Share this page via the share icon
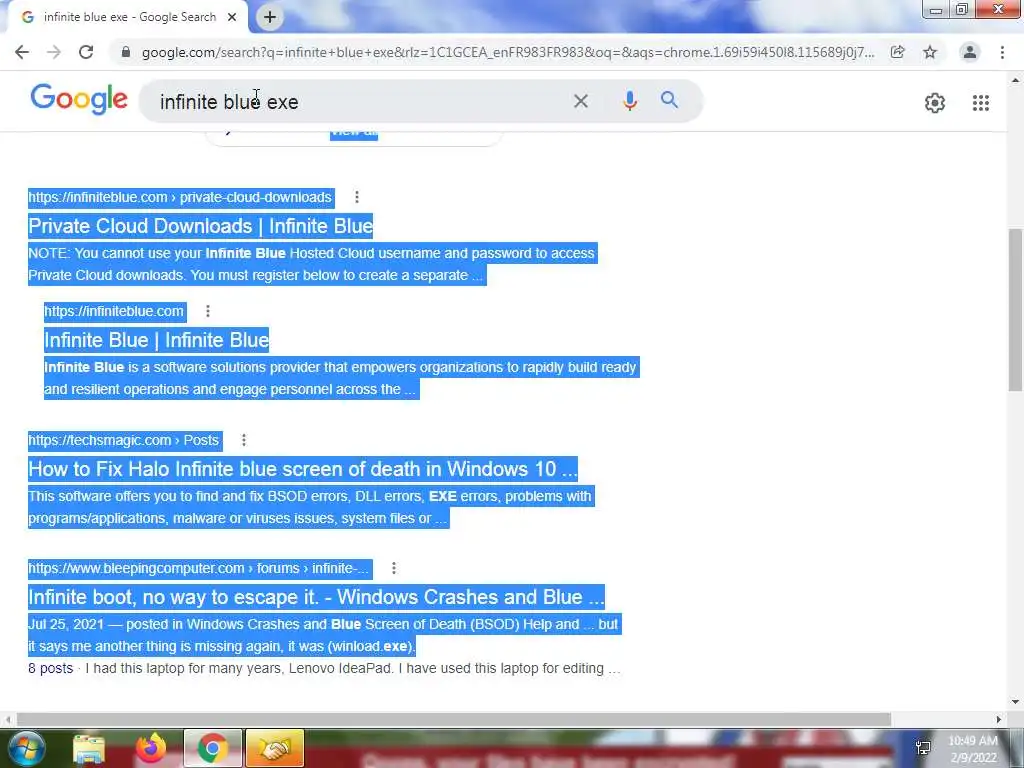The height and width of the screenshot is (768, 1024). [x=897, y=52]
